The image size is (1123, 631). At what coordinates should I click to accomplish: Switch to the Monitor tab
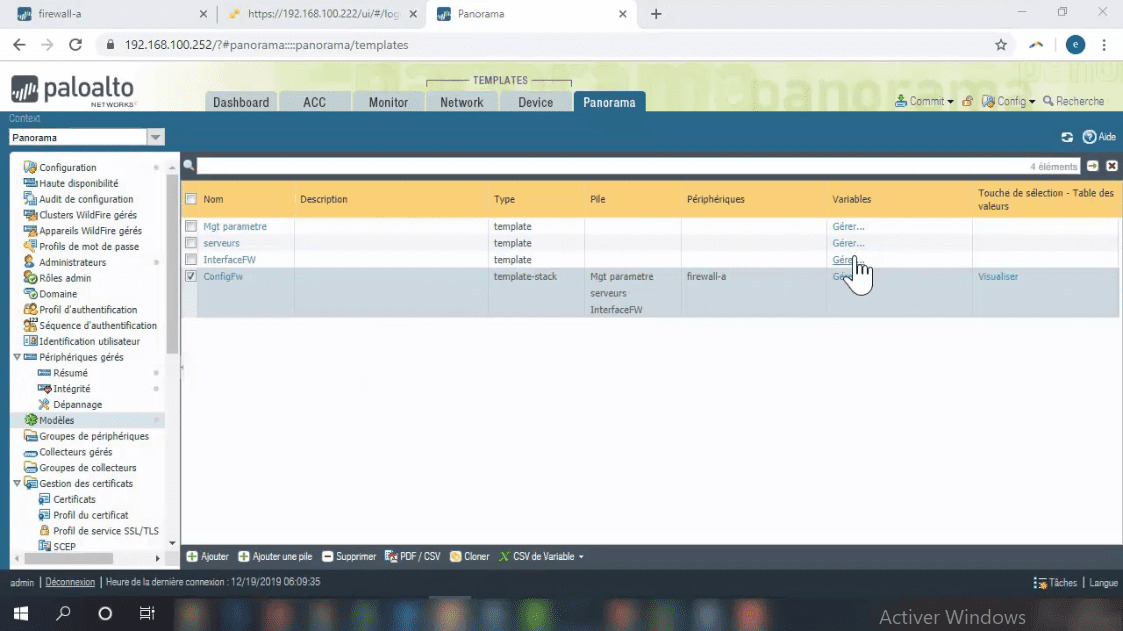(388, 102)
